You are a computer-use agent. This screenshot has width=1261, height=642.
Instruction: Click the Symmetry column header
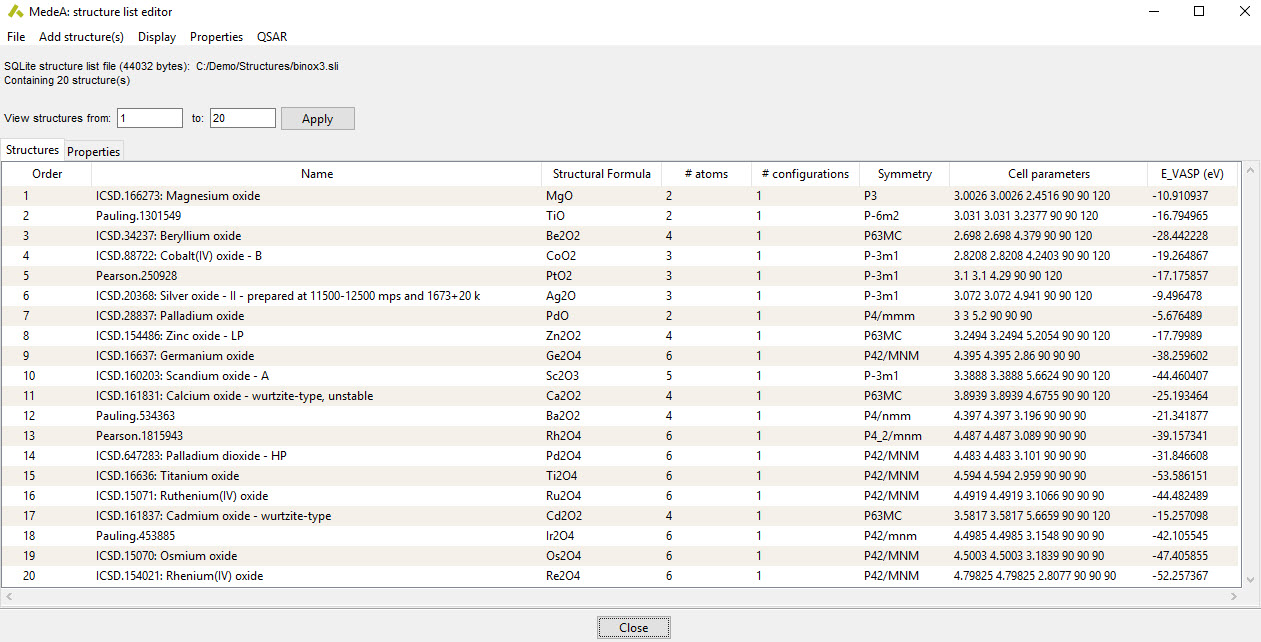(x=905, y=174)
